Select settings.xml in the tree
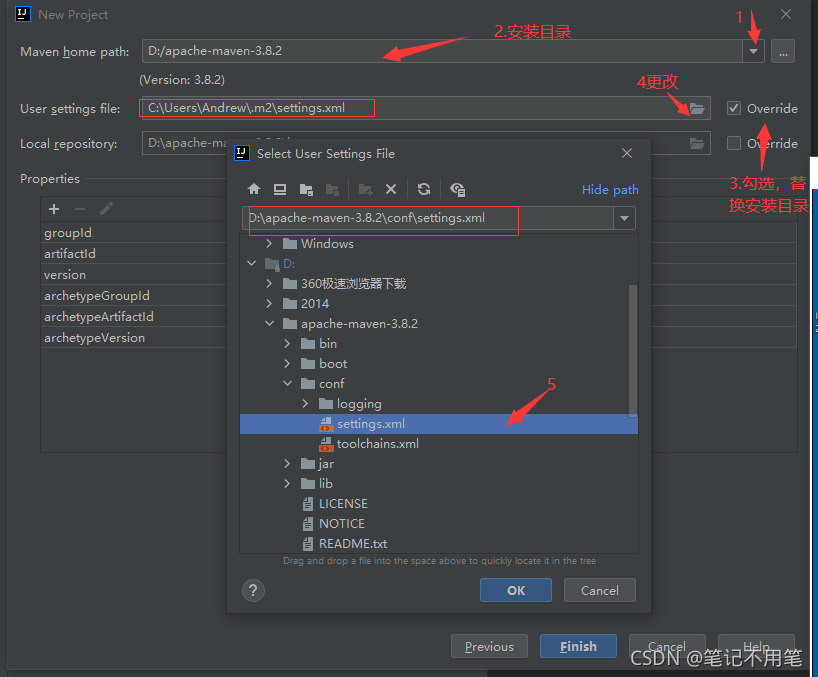Viewport: 818px width, 677px height. point(439,424)
